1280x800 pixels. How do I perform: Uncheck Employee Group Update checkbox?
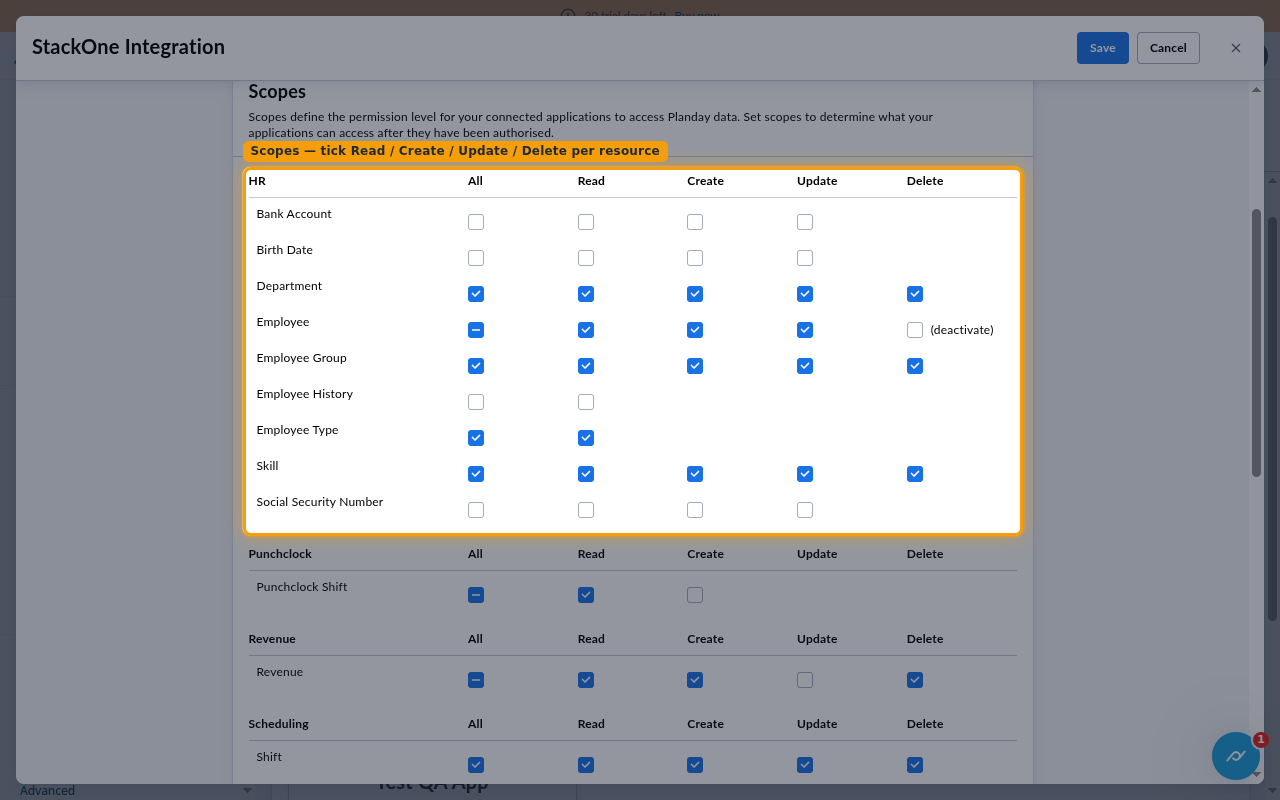pos(805,366)
